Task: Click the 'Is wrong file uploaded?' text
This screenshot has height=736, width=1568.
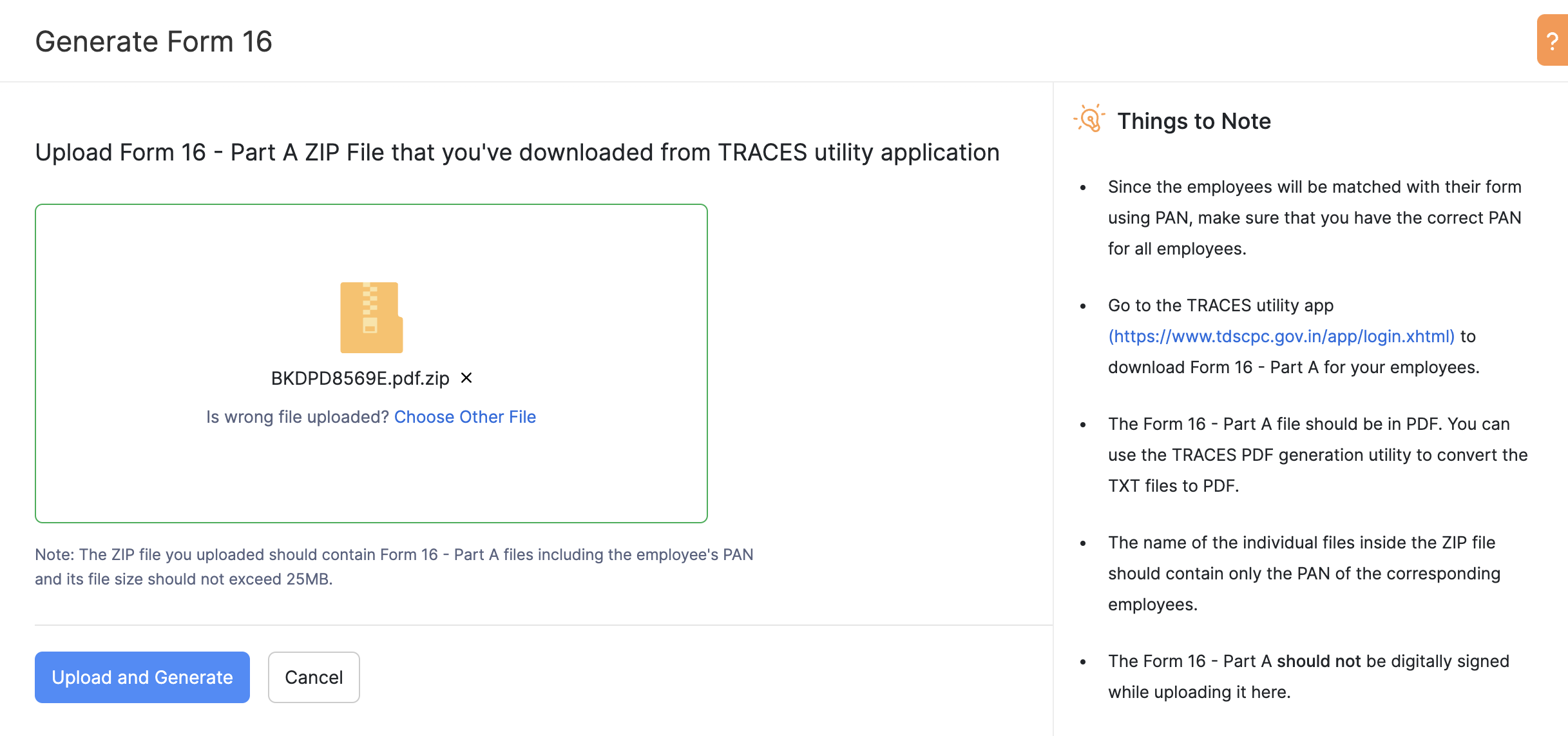Action: [297, 417]
